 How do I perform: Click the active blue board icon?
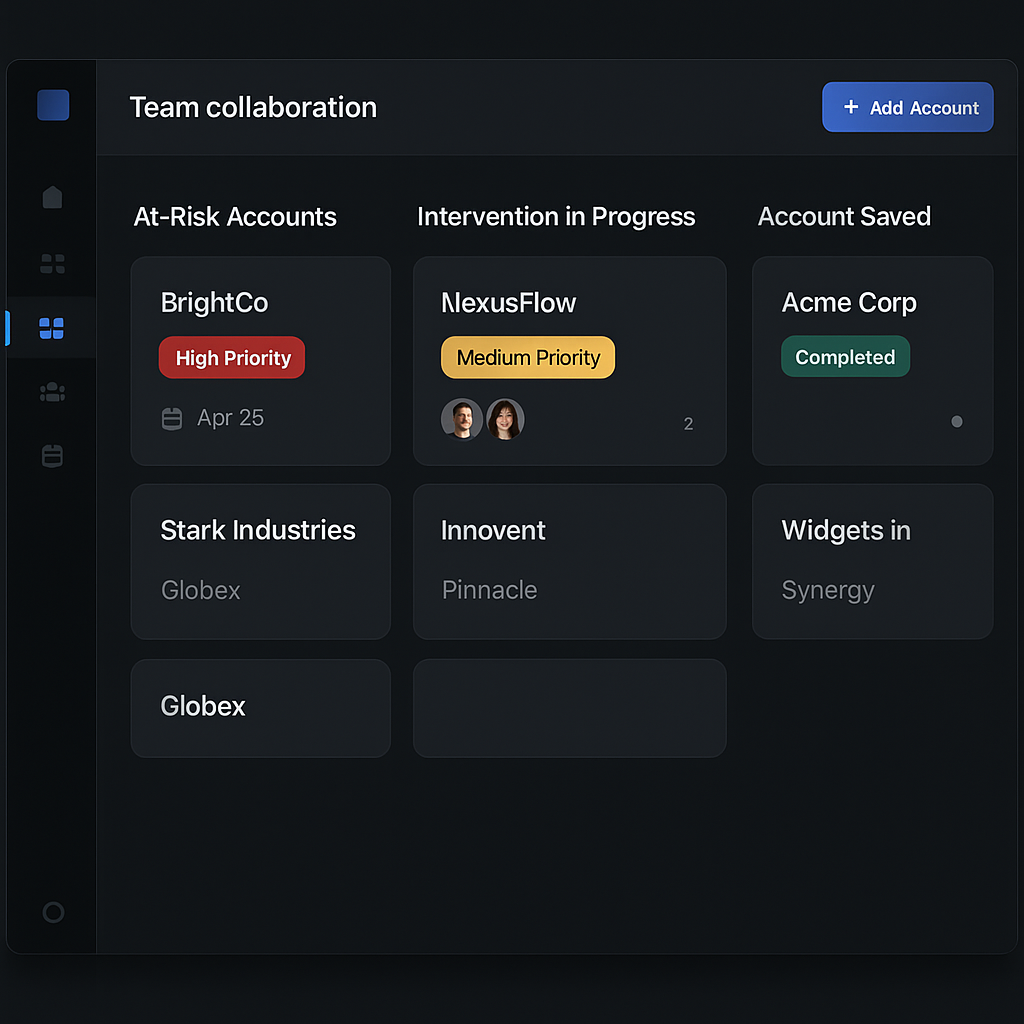[52, 328]
